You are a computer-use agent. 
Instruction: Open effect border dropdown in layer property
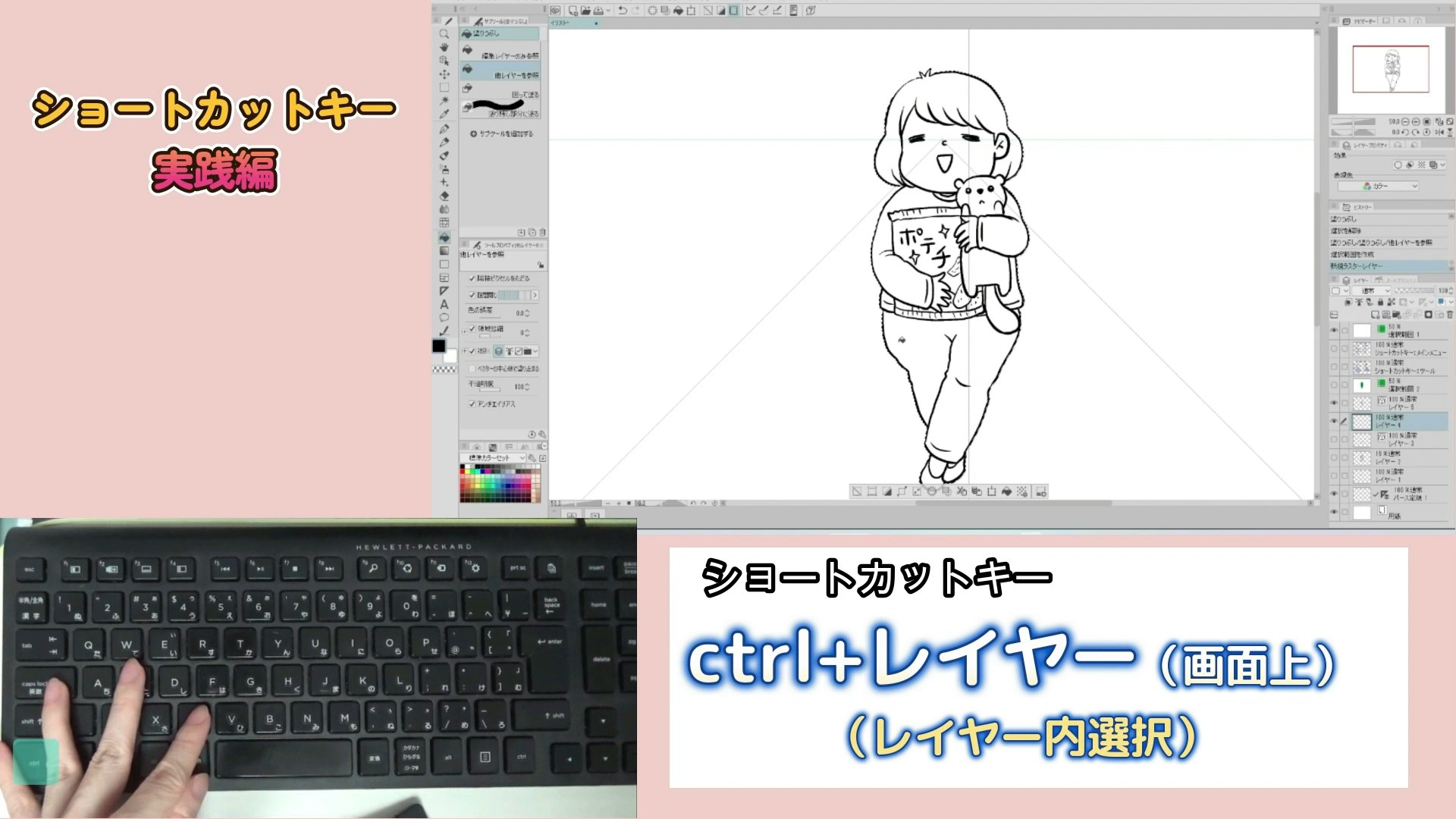pyautogui.click(x=1442, y=165)
